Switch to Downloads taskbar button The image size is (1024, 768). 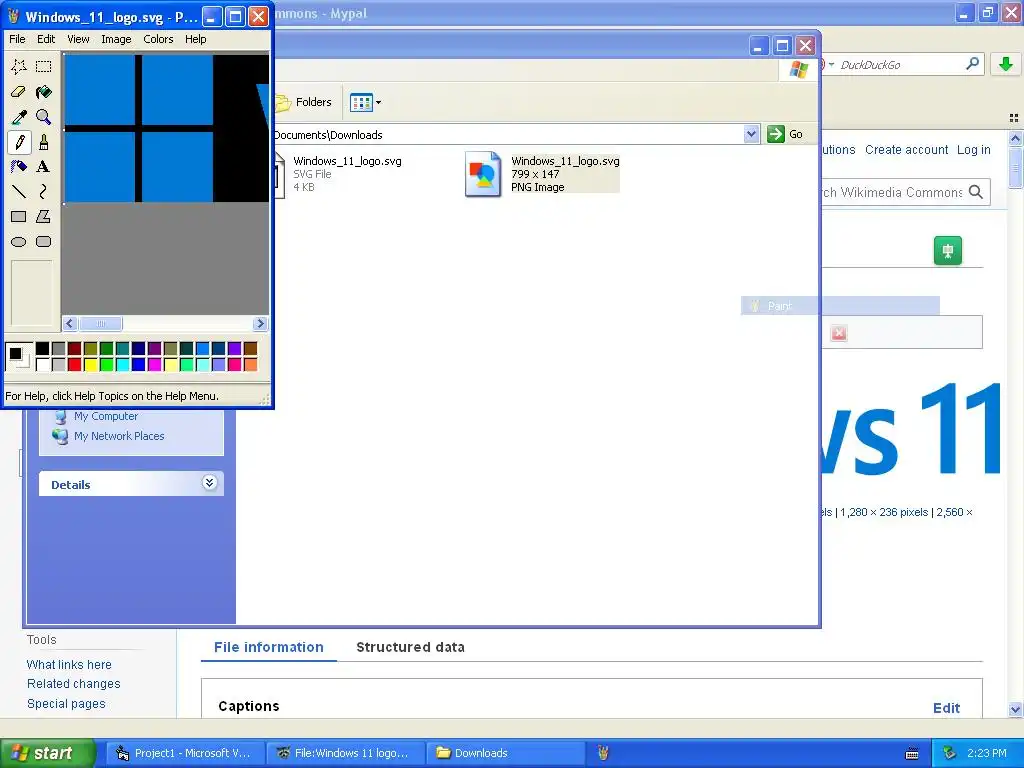tap(505, 753)
